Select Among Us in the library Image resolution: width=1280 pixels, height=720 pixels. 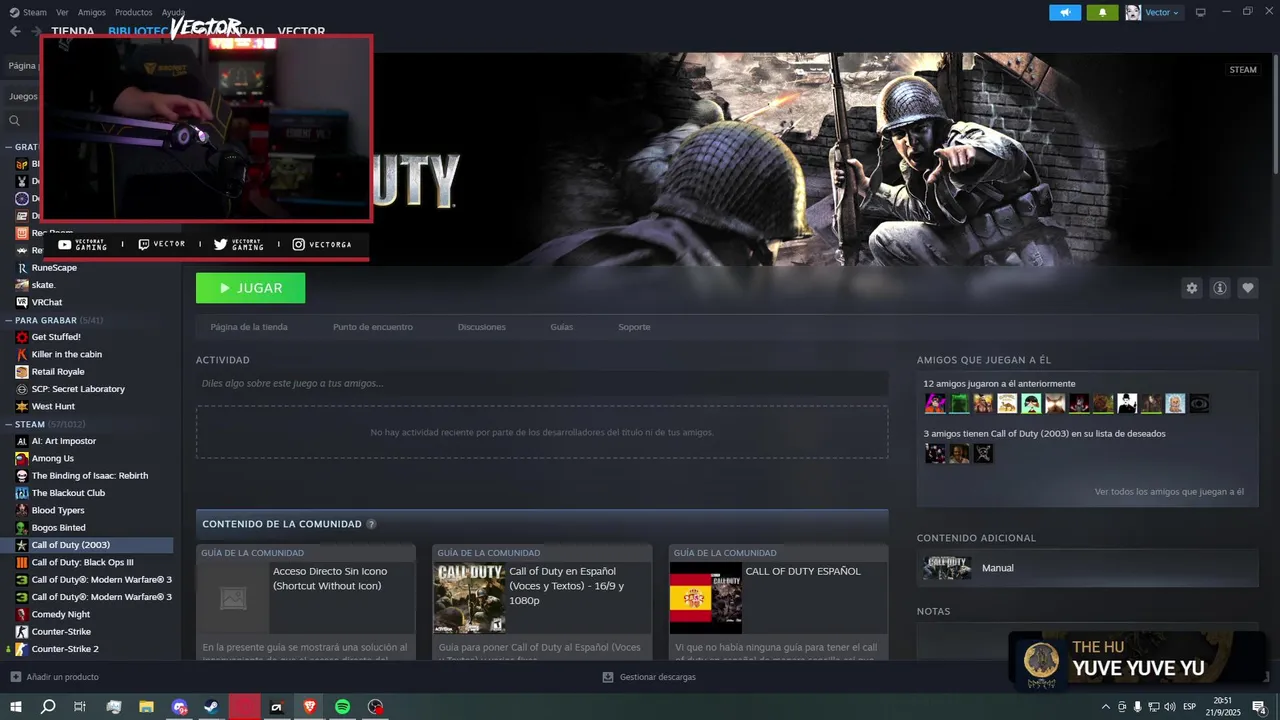[53, 458]
